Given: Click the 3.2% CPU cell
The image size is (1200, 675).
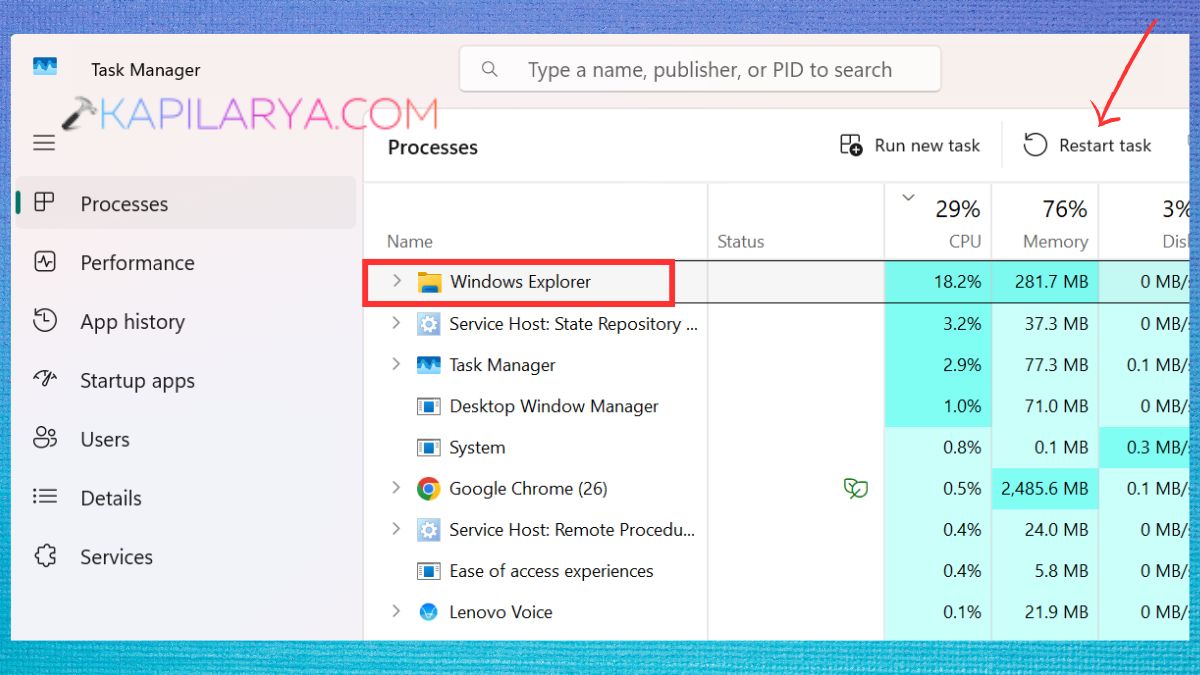Looking at the screenshot, I should (x=938, y=324).
